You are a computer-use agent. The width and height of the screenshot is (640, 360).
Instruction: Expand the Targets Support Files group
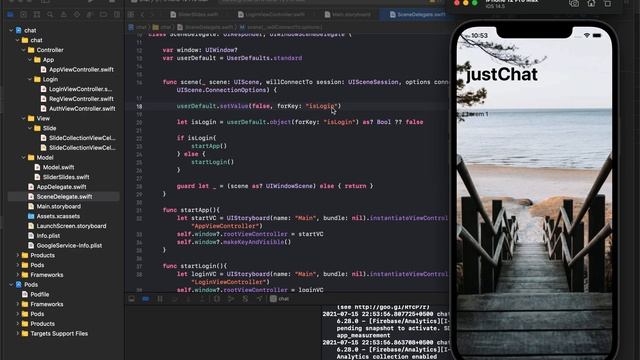18,334
